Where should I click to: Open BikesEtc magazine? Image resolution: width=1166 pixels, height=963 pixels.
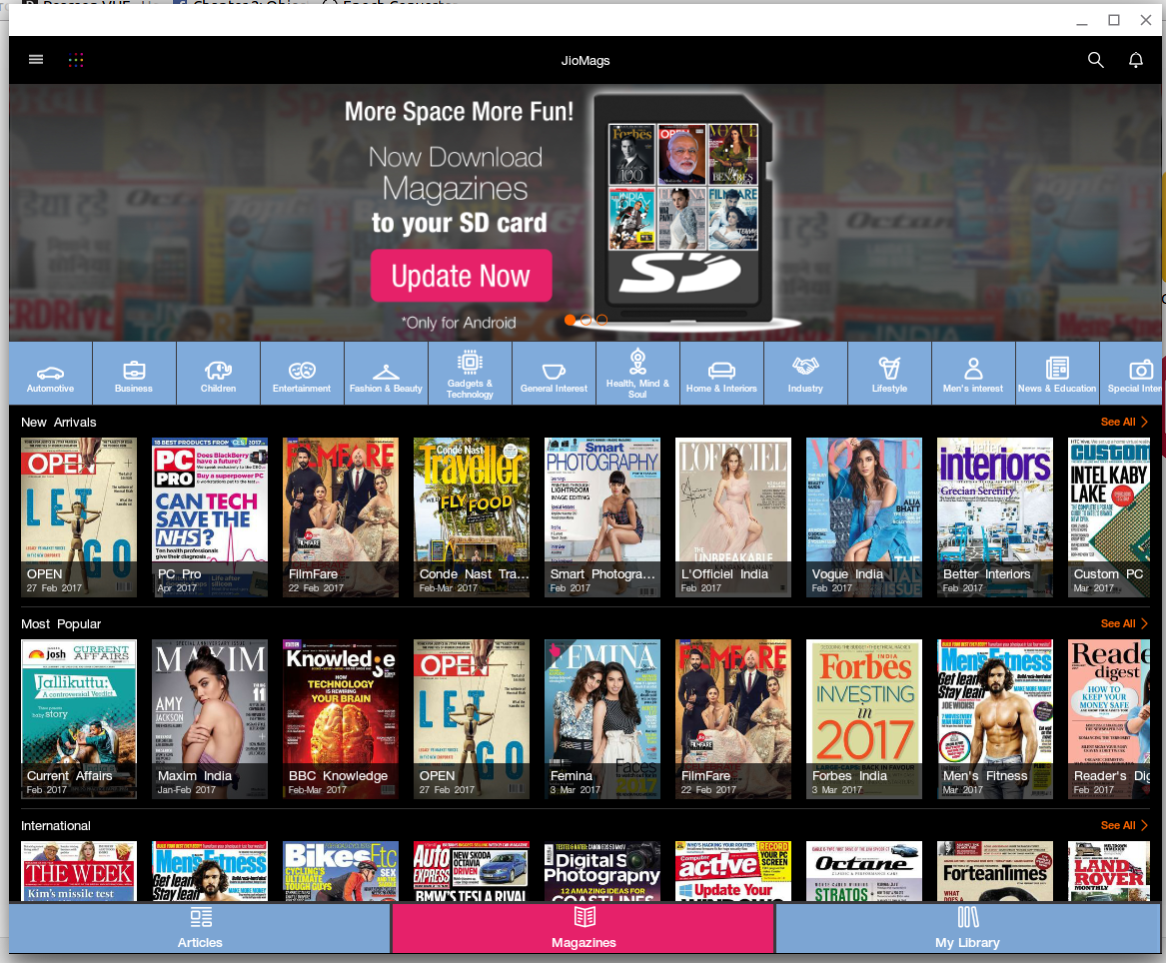tap(341, 872)
